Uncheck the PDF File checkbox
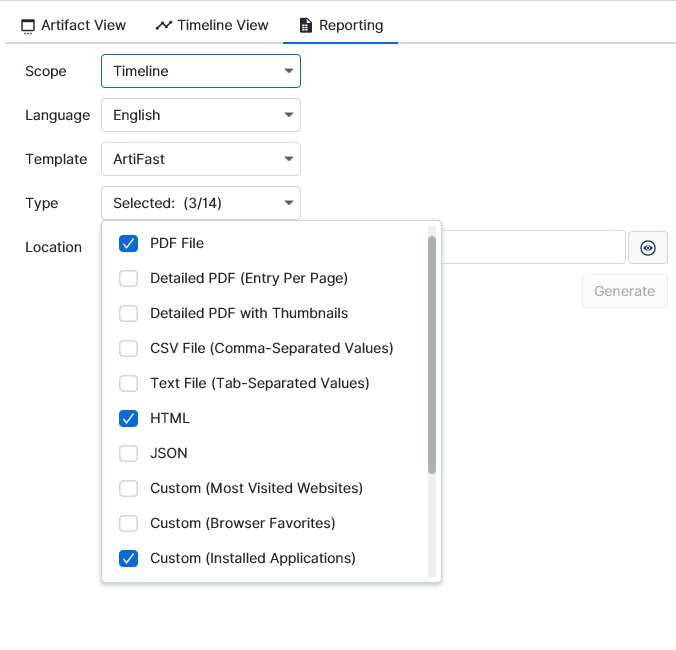Viewport: 676px width, 650px height. (x=129, y=243)
